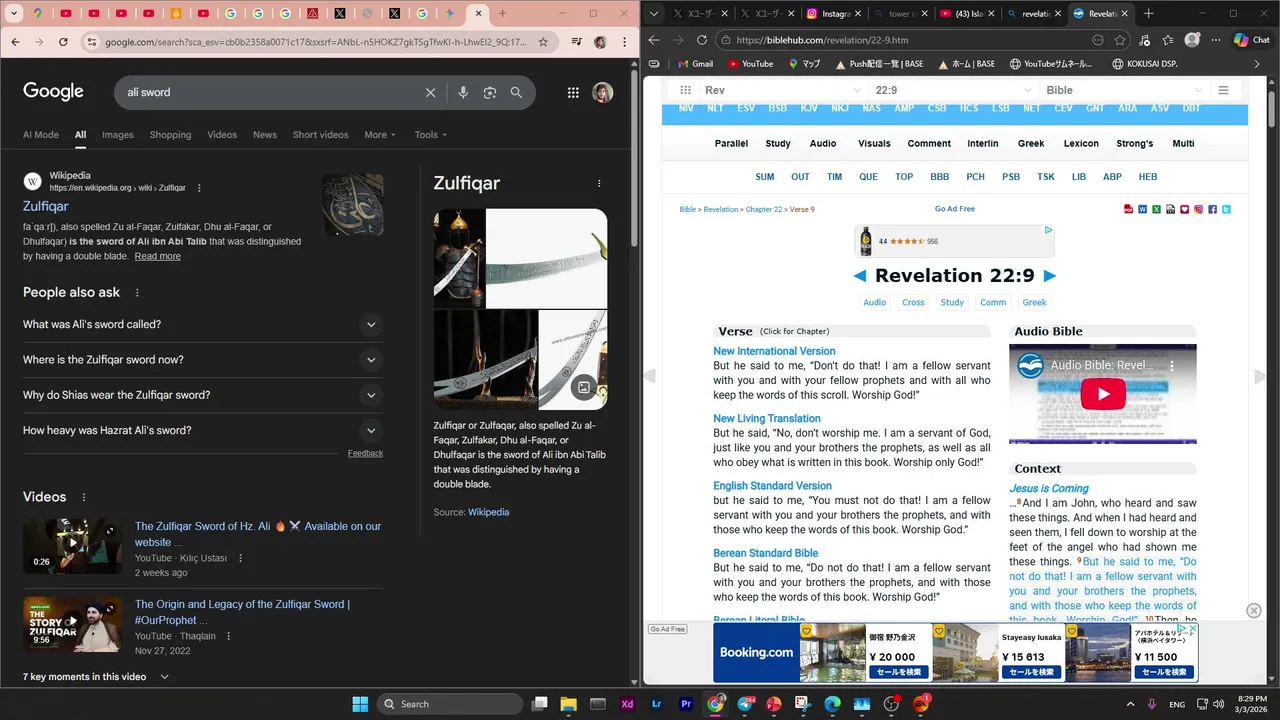Open the Interlin tab on BibleHub
This screenshot has height=720, width=1280.
(983, 143)
